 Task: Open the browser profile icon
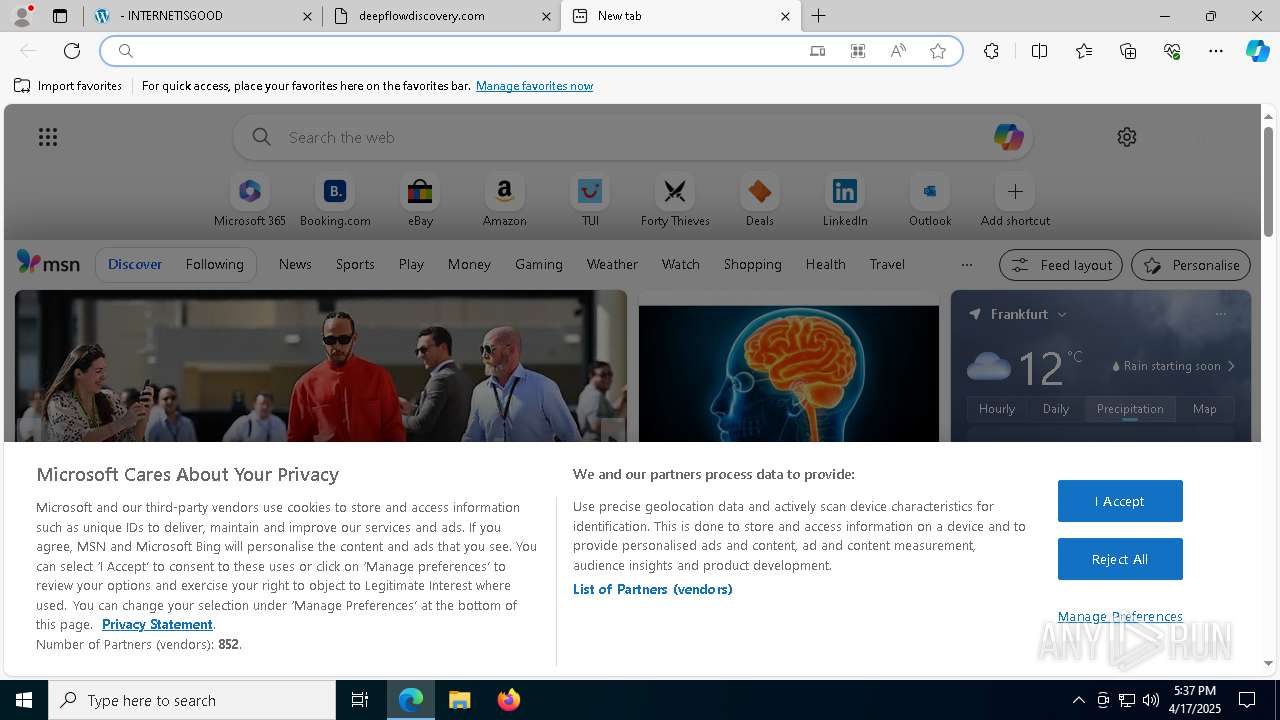[x=22, y=16]
